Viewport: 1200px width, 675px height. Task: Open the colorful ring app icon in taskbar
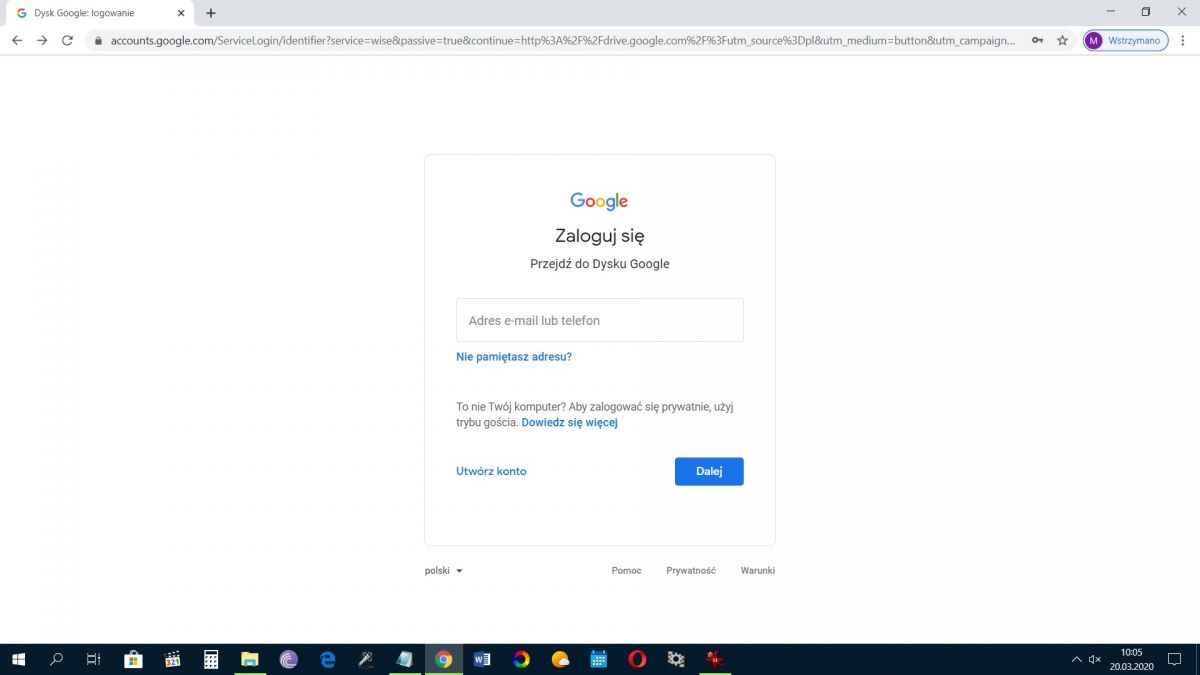pos(521,659)
